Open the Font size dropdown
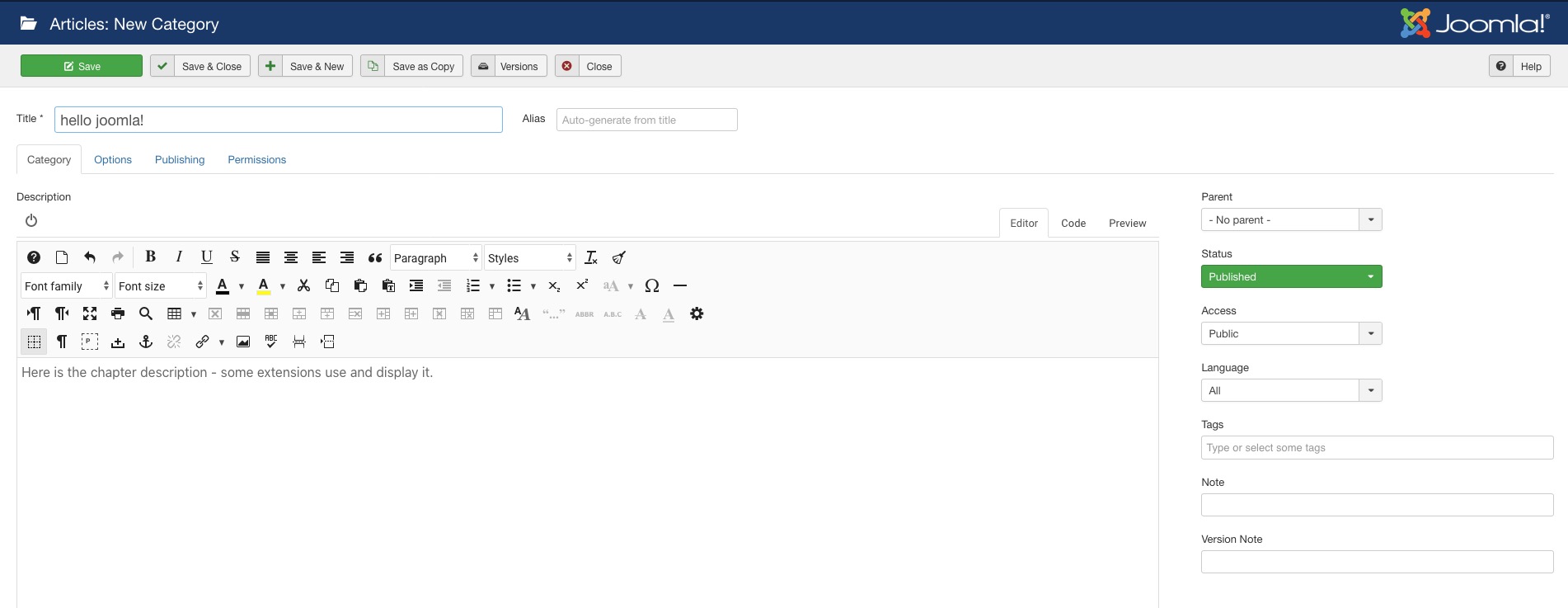This screenshot has height=608, width=1568. point(161,286)
